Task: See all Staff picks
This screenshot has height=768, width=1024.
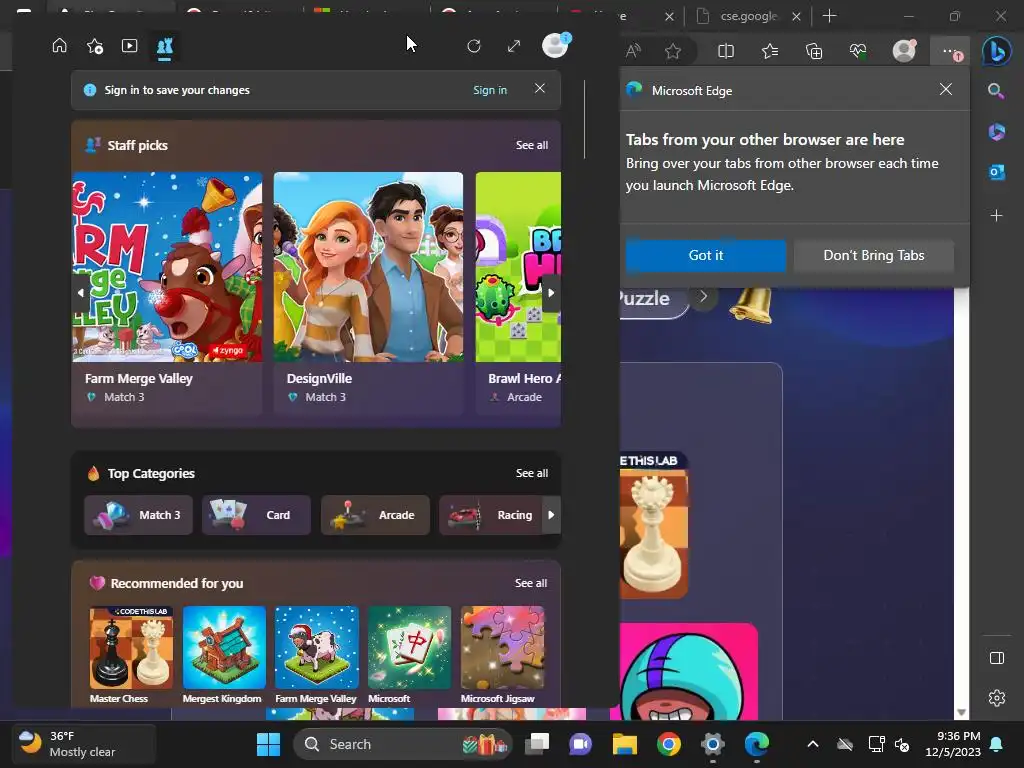Action: 532,145
